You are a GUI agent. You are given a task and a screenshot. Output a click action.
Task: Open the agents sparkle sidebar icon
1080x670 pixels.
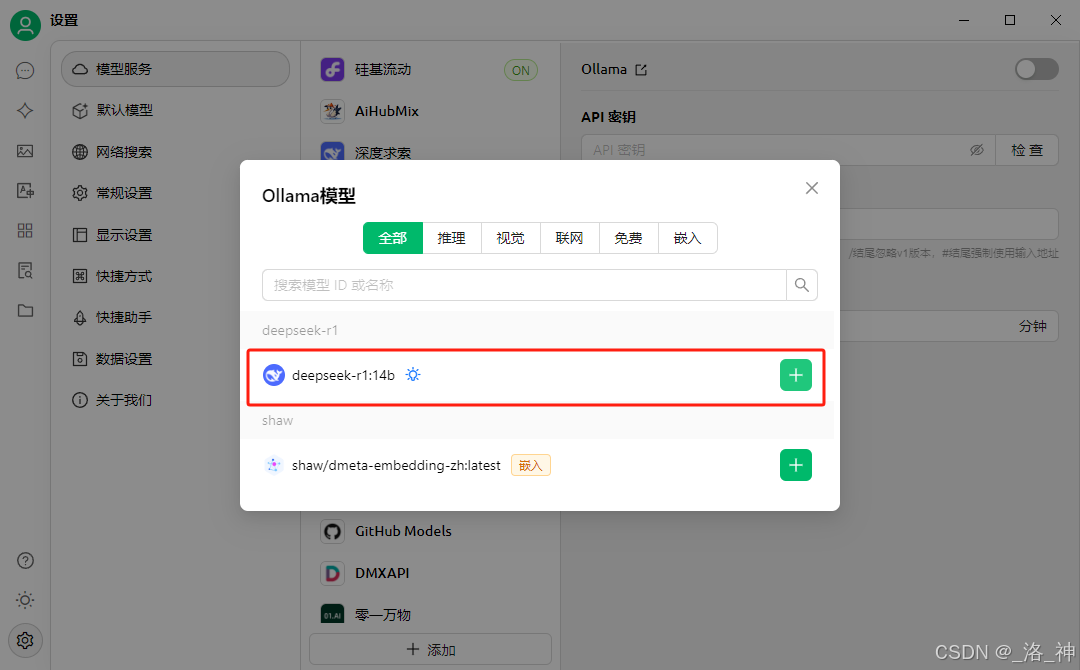(x=25, y=111)
